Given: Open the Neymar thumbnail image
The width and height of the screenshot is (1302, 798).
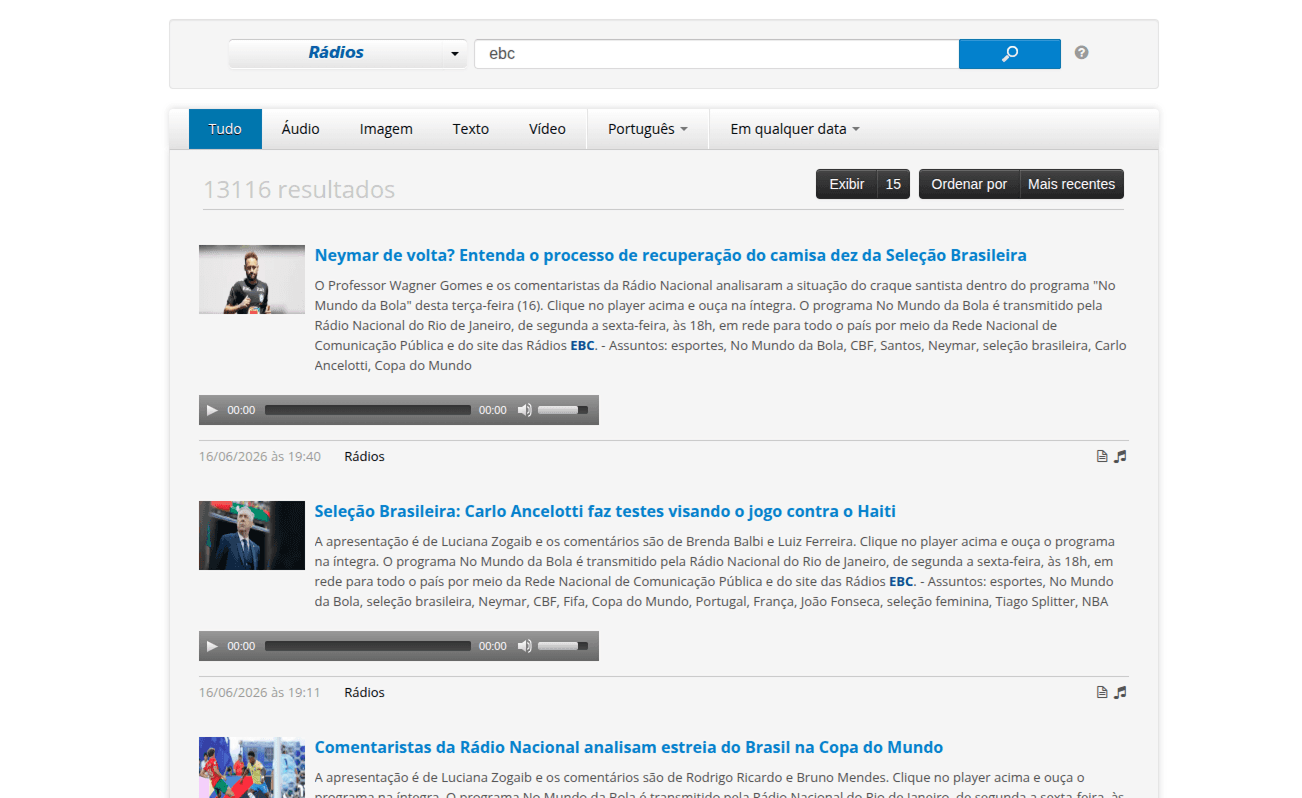Looking at the screenshot, I should pyautogui.click(x=252, y=280).
